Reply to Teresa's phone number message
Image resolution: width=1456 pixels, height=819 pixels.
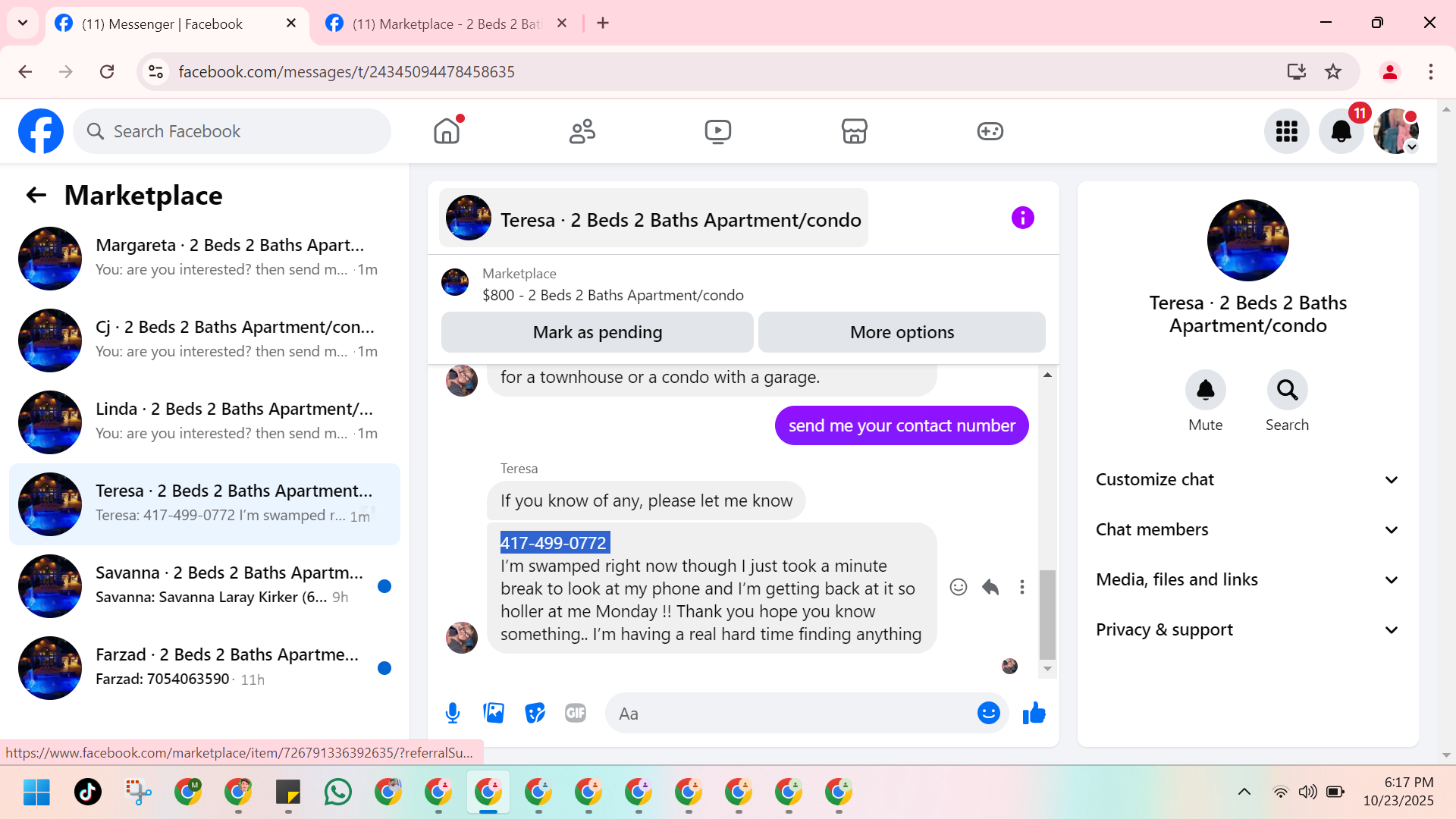pyautogui.click(x=990, y=587)
